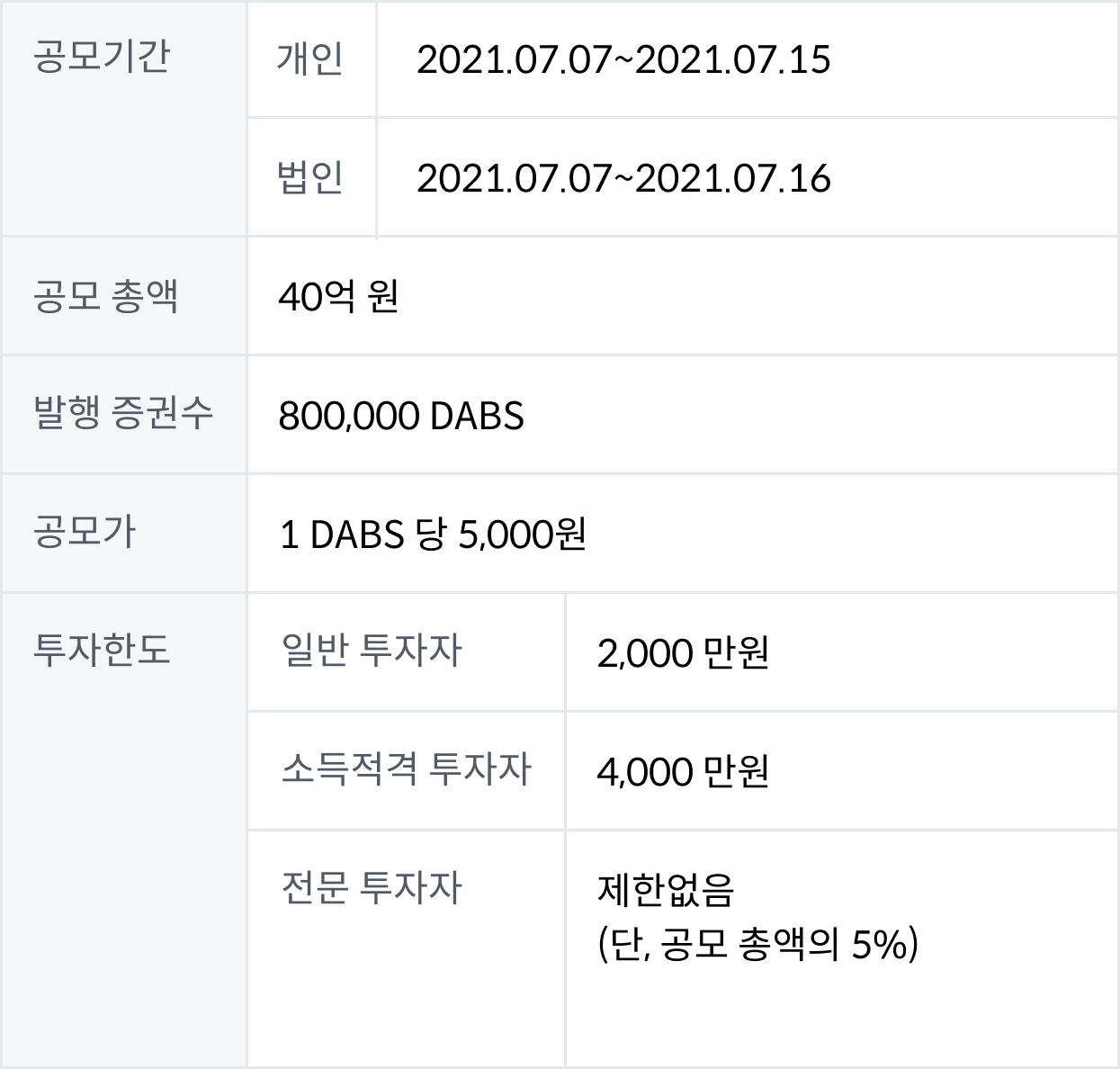1120x1069 pixels.
Task: Click the 투자한도 row header
Action: click(x=124, y=831)
